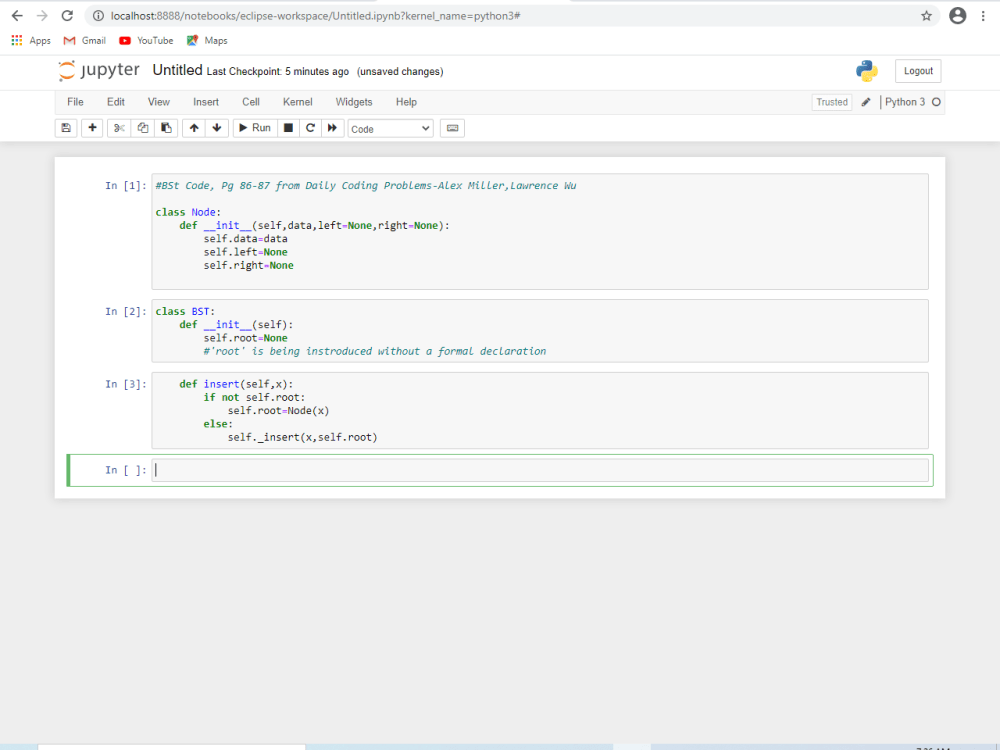Screen dimensions: 1000x750
Task: Open the Kernel menu
Action: [298, 102]
